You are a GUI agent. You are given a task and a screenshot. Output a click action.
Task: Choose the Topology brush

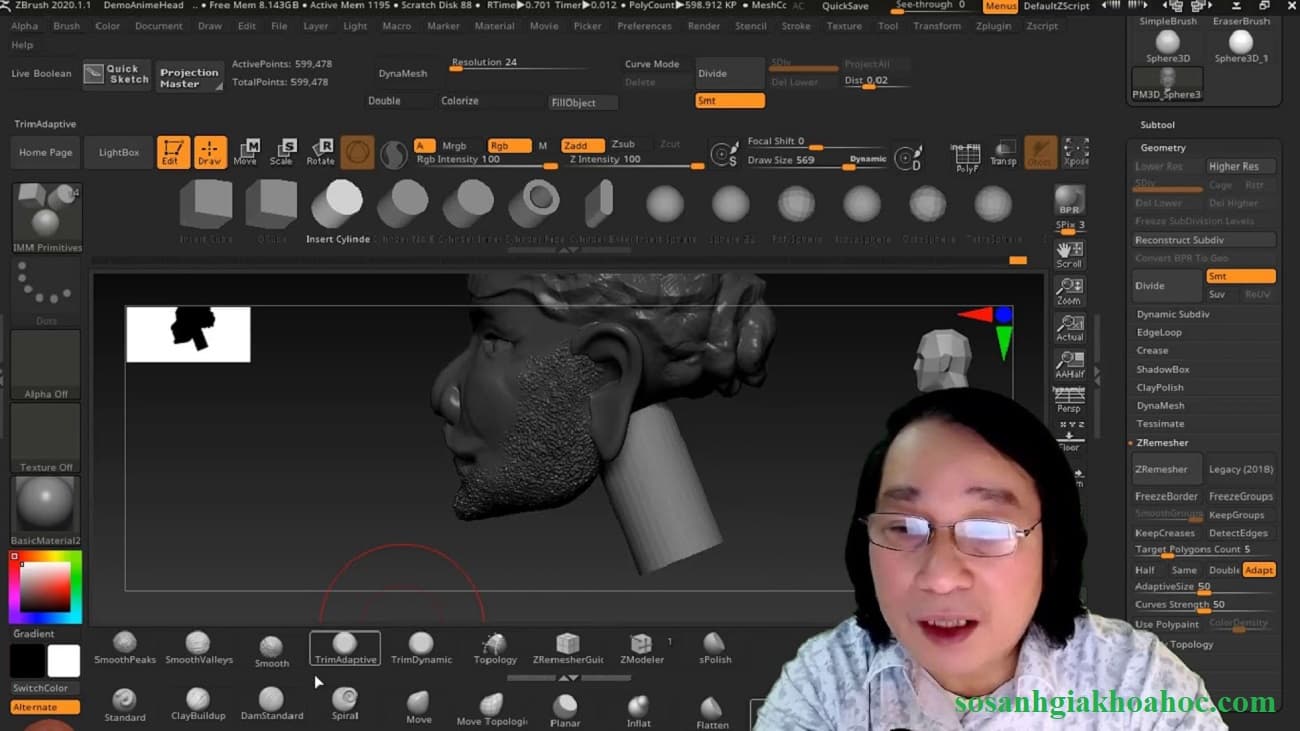tap(495, 648)
